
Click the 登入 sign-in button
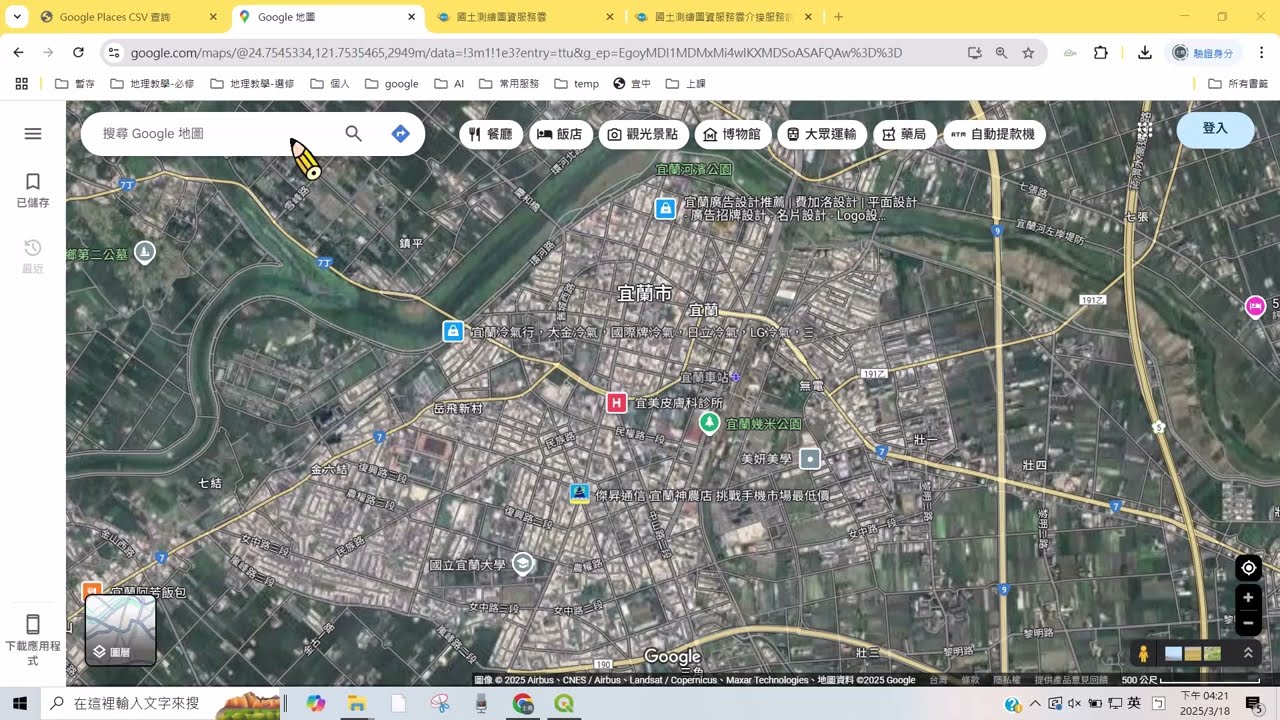click(1215, 129)
